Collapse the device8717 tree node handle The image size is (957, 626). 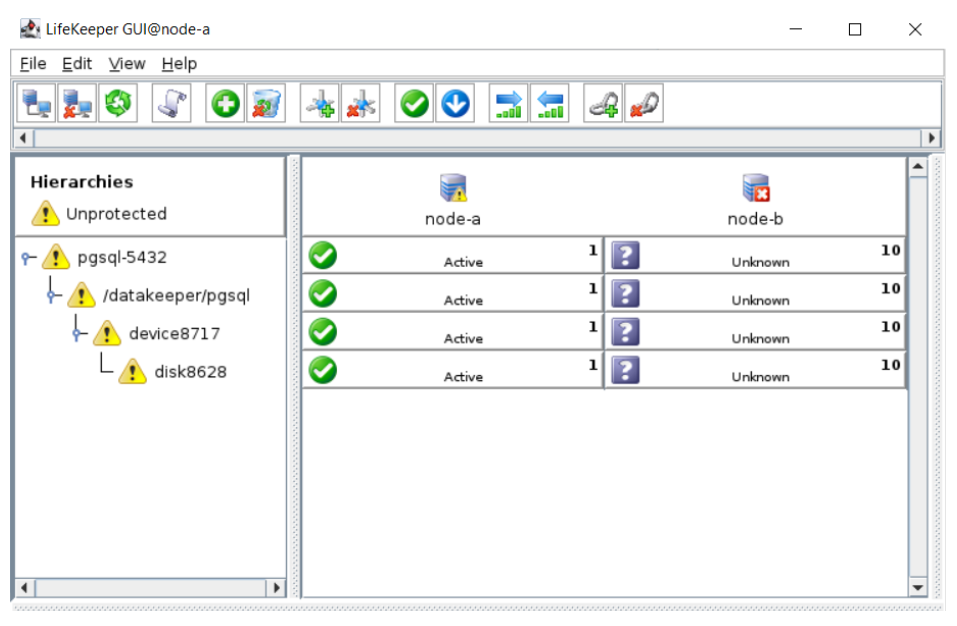(x=78, y=334)
